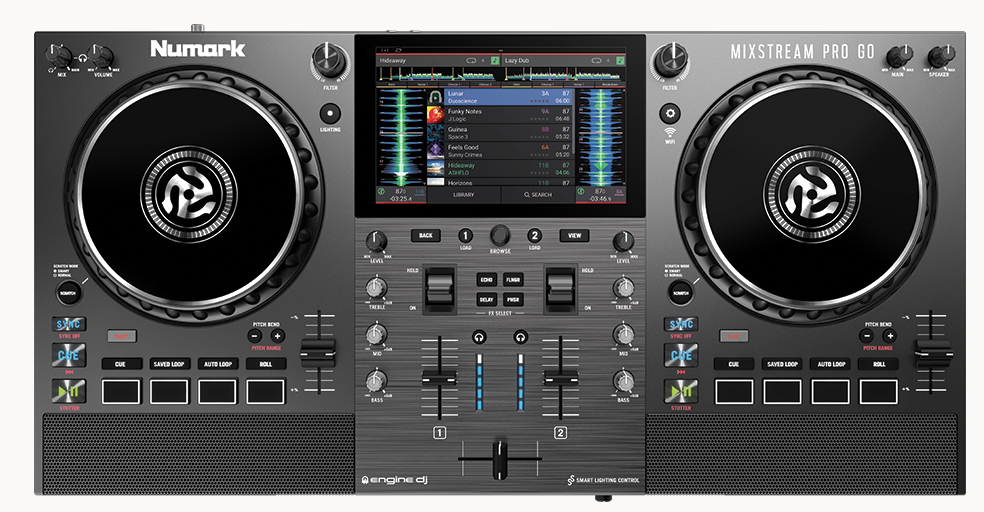
Task: Open the LIBRARY tab on touchscreen
Action: coord(463,195)
